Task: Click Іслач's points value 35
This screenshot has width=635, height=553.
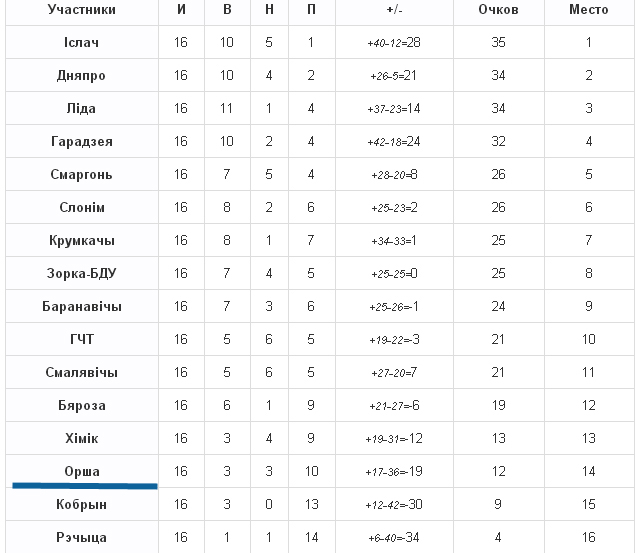Action: coord(499,43)
